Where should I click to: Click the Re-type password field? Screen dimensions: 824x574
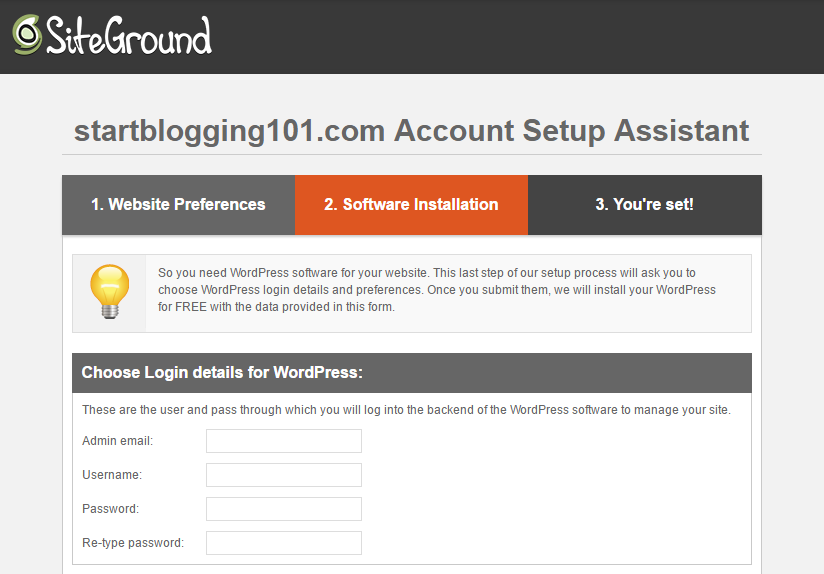click(x=284, y=543)
